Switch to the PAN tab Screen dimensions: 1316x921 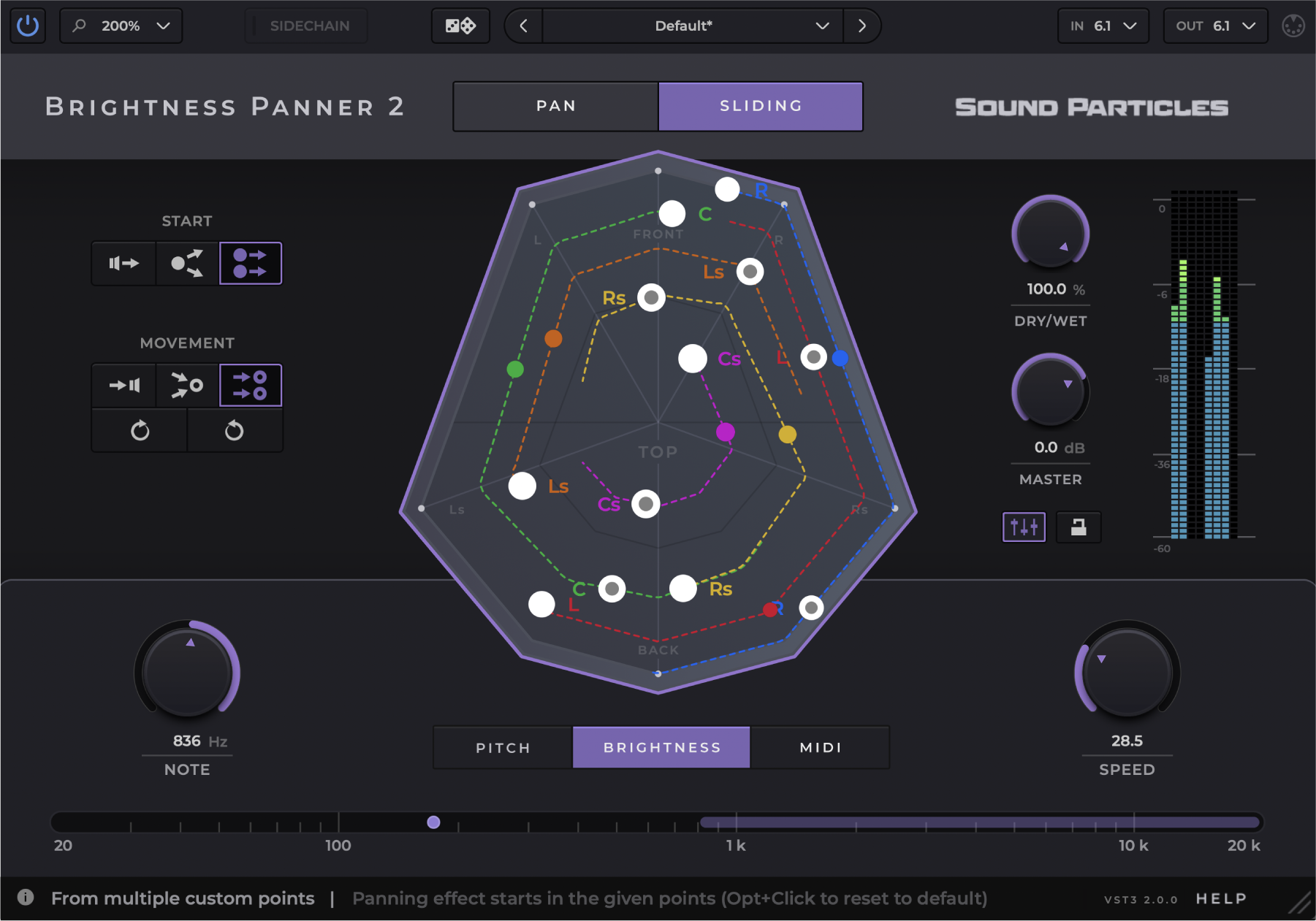coord(556,106)
